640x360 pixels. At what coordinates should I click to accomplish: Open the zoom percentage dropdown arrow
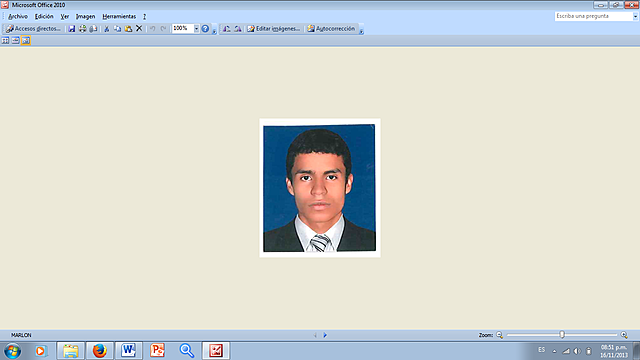(196, 29)
